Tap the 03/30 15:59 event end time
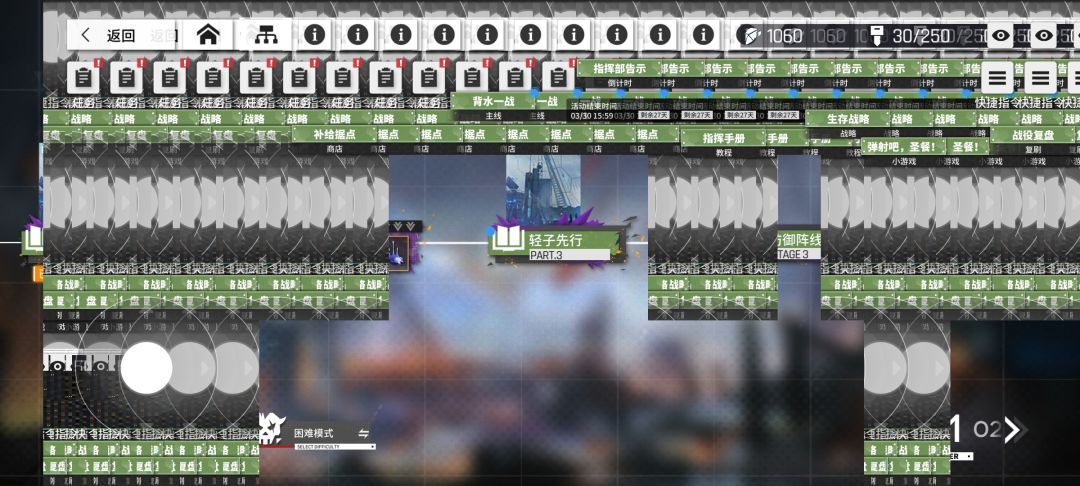The height and width of the screenshot is (486, 1080). point(591,116)
